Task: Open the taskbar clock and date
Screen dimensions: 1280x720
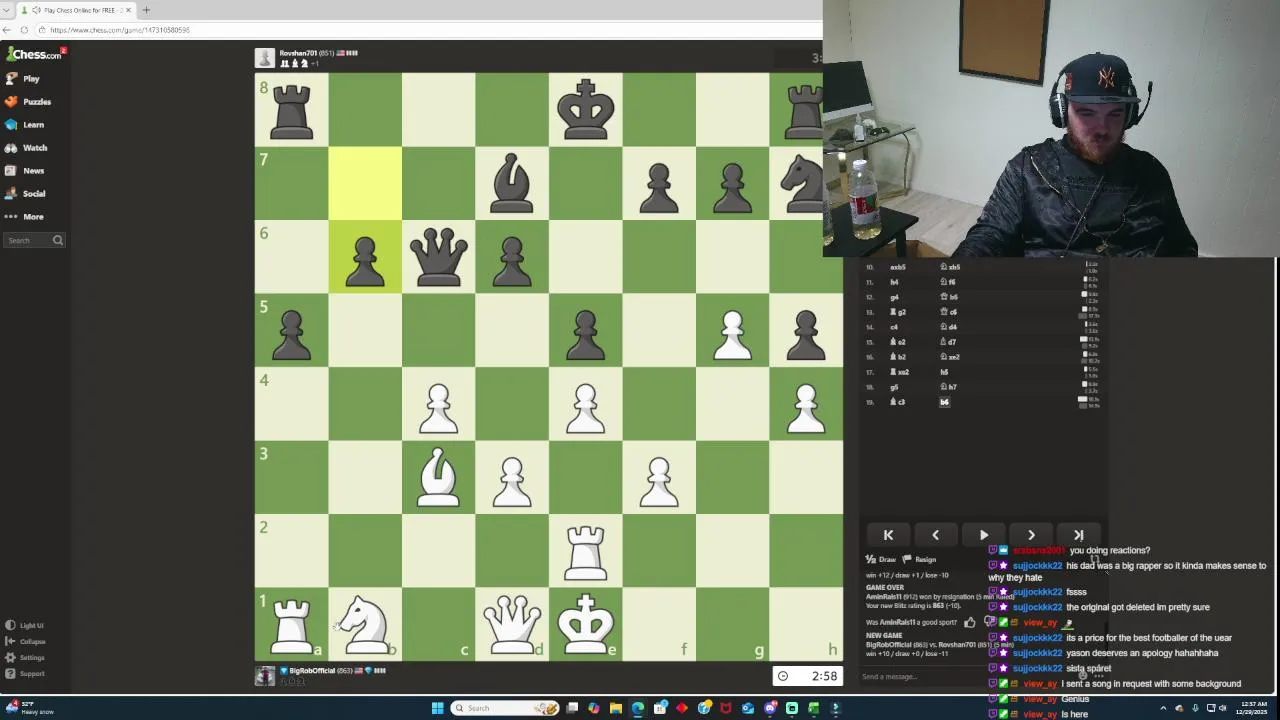Action: [1253, 708]
